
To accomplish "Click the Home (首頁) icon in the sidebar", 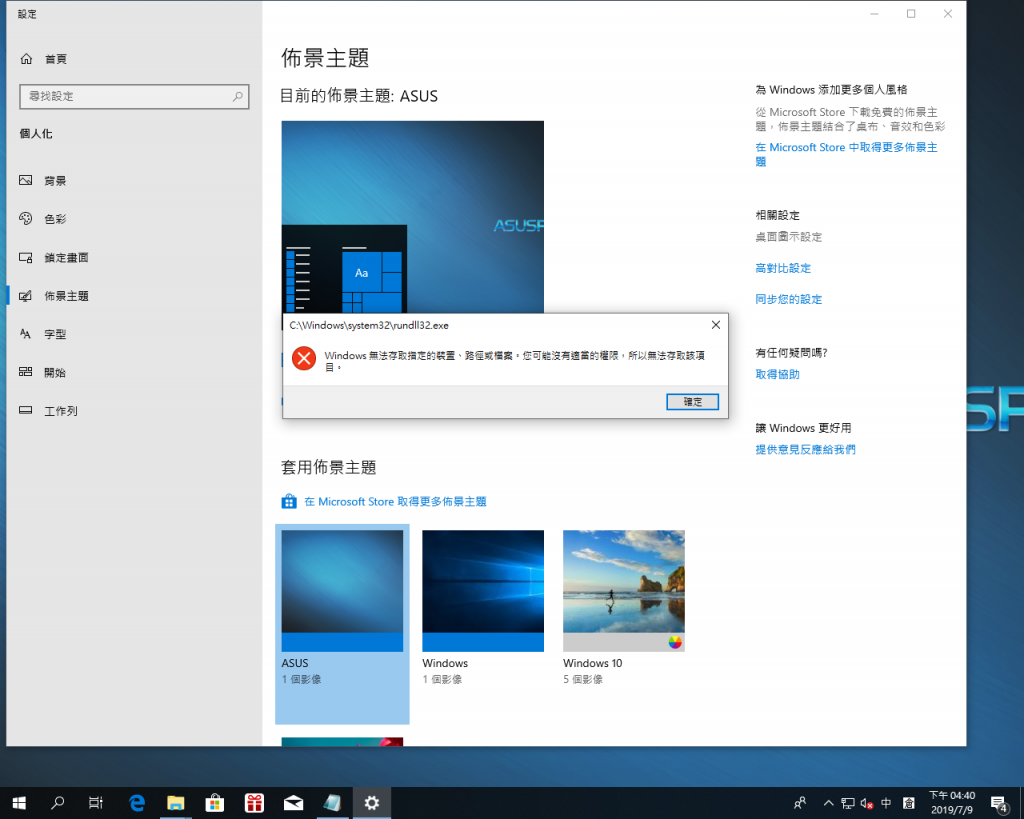I will coord(26,59).
